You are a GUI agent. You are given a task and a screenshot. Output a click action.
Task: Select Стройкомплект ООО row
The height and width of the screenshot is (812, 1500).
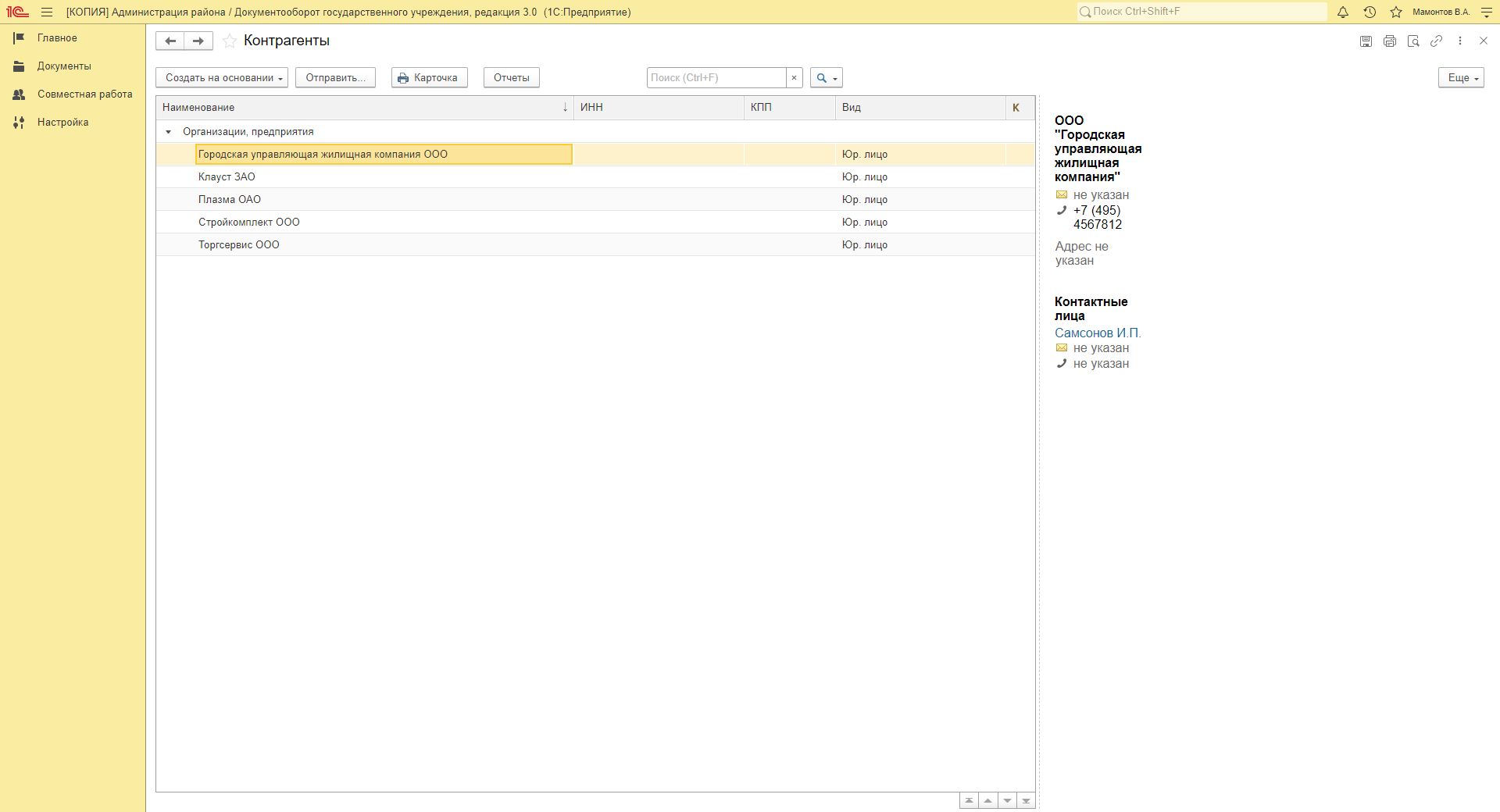(x=595, y=223)
